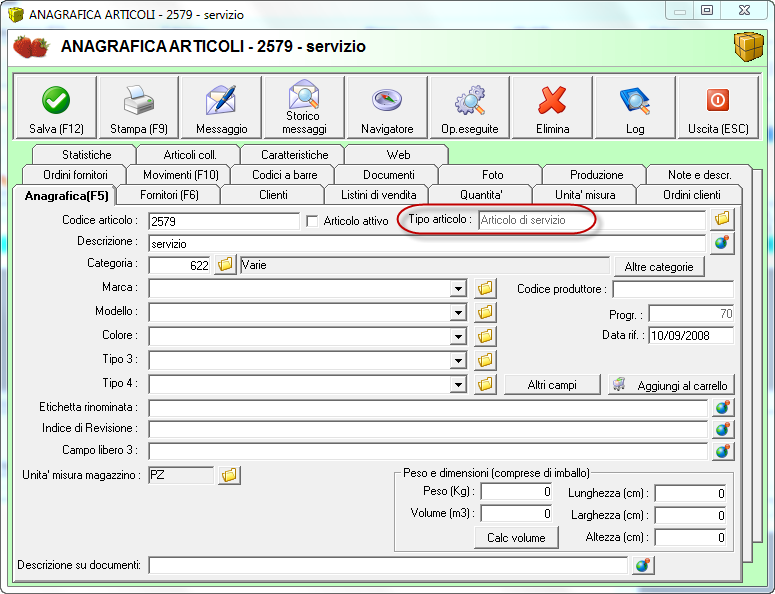Click globe icon beside Indice di Revisione
This screenshot has height=594, width=775.
(x=723, y=429)
